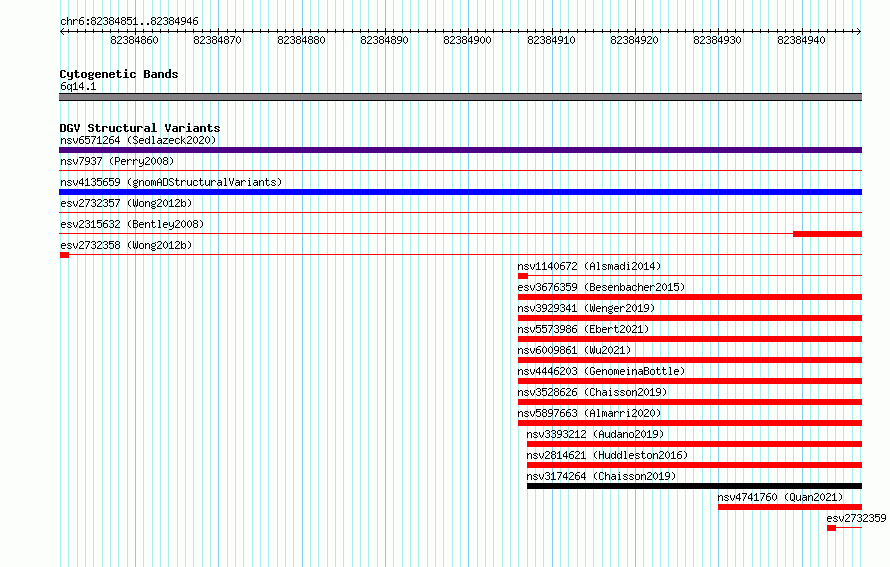
Task: Open the nsv3929341 (Wenger2019) label
Action: click(x=586, y=308)
